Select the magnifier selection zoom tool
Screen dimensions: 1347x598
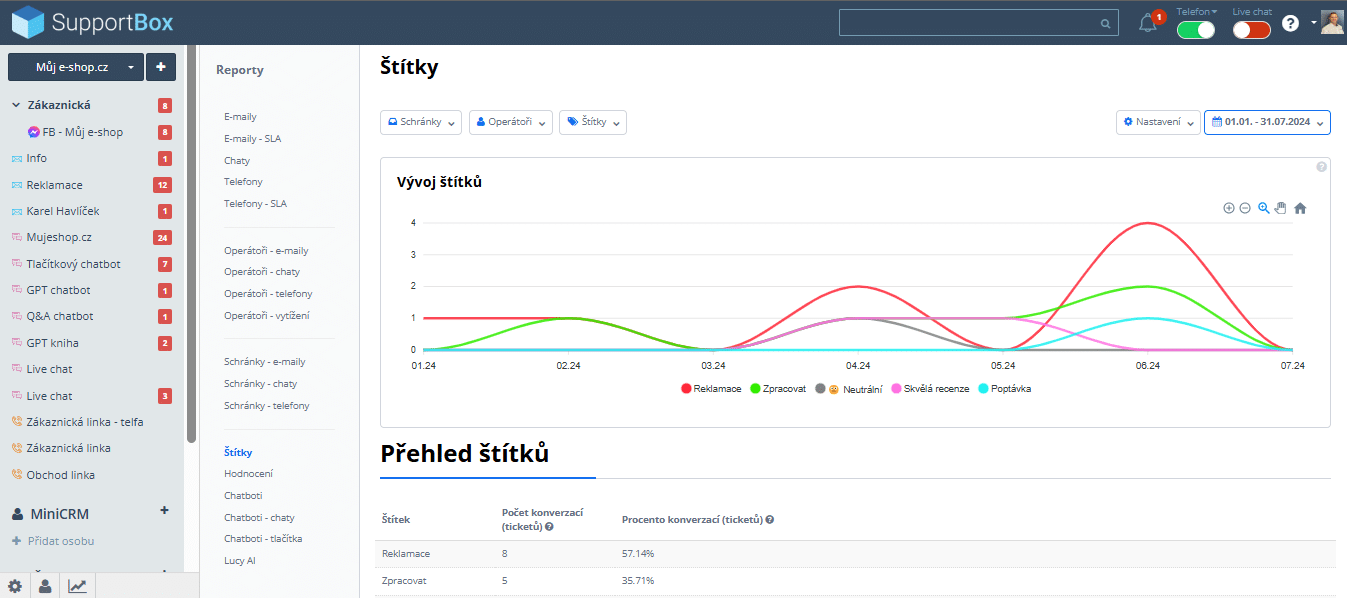pos(1264,208)
